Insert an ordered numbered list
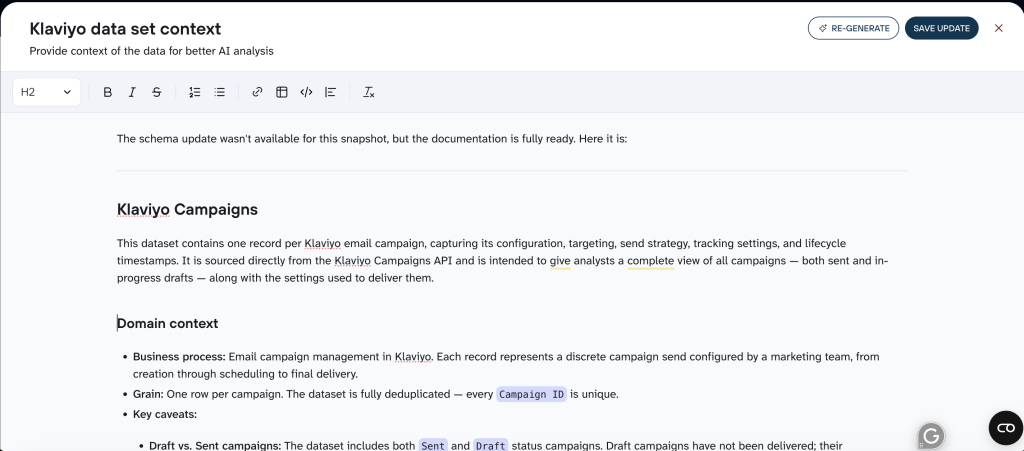The image size is (1024, 451). 195,92
